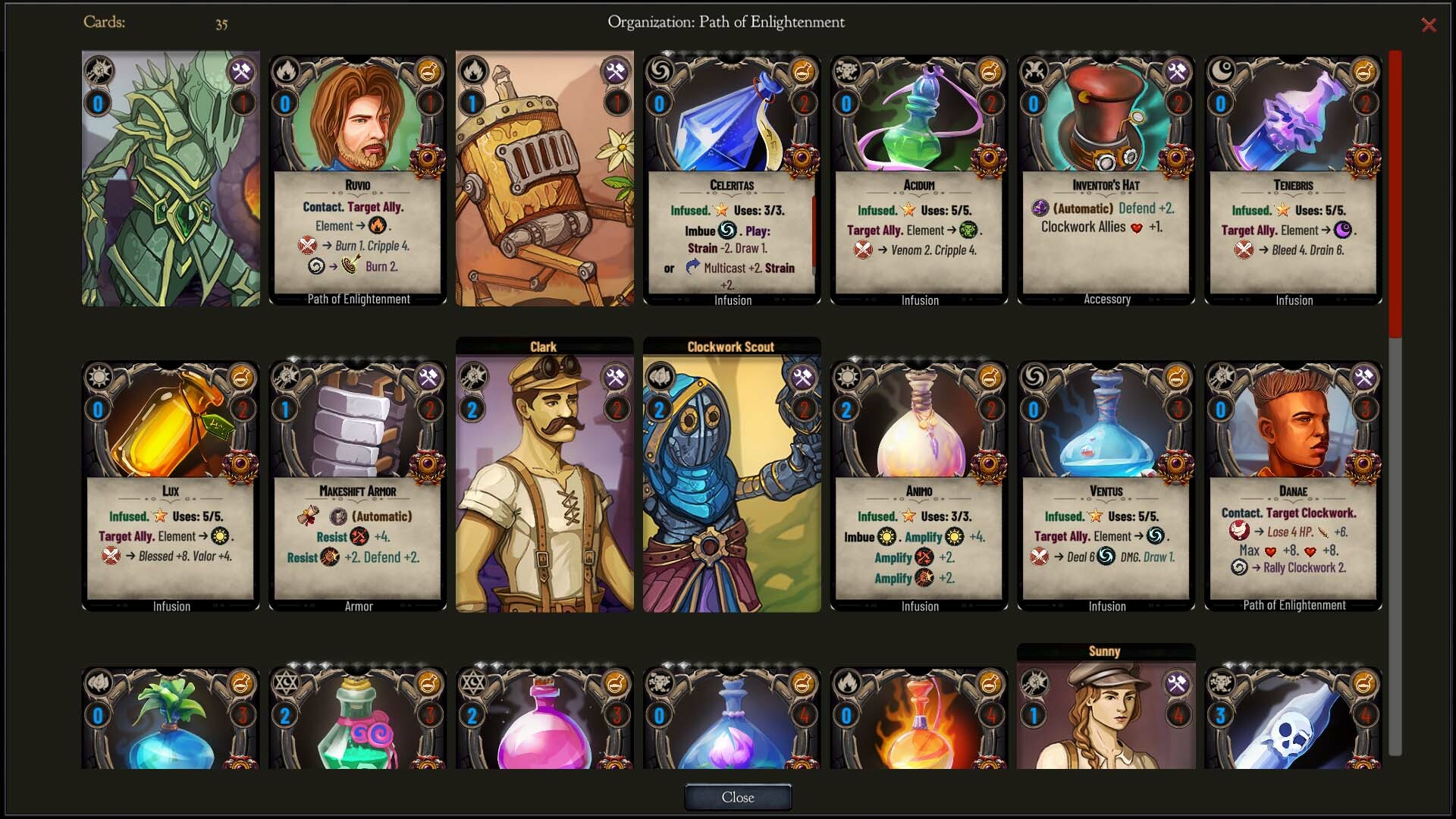Select the Clockwork Scout card

point(732,475)
